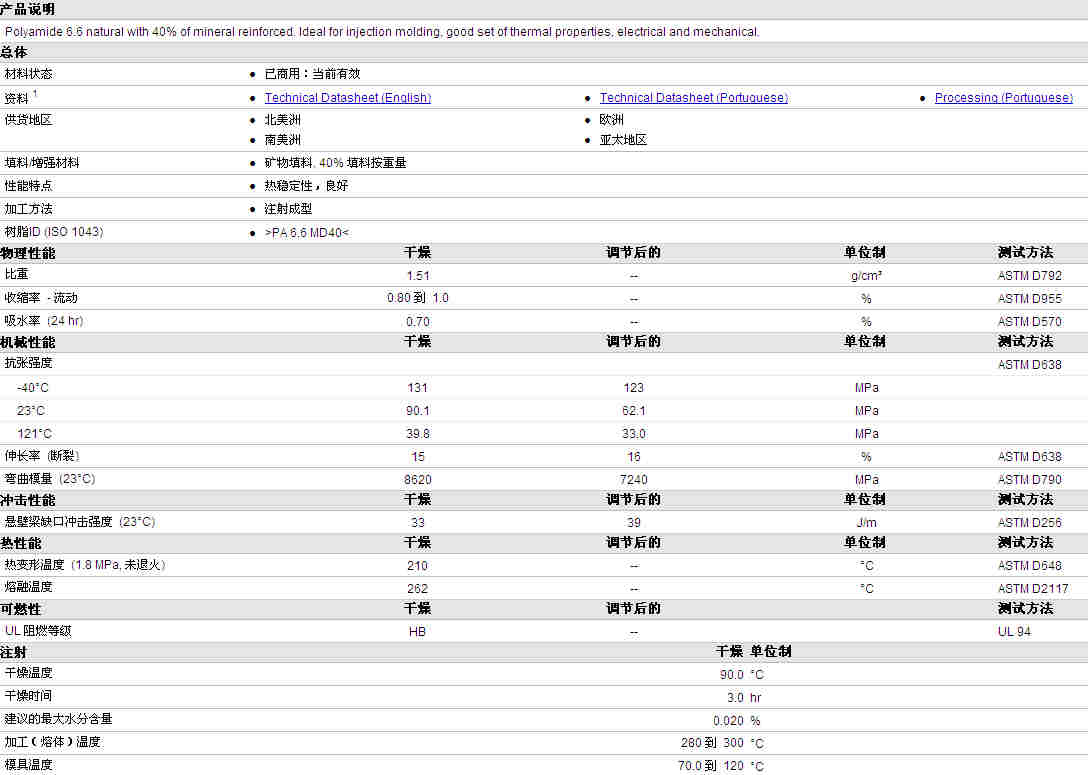Screen dimensions: 1088x775
Task: Select shrinkage value 0.80 到 1.0
Action: (x=418, y=298)
